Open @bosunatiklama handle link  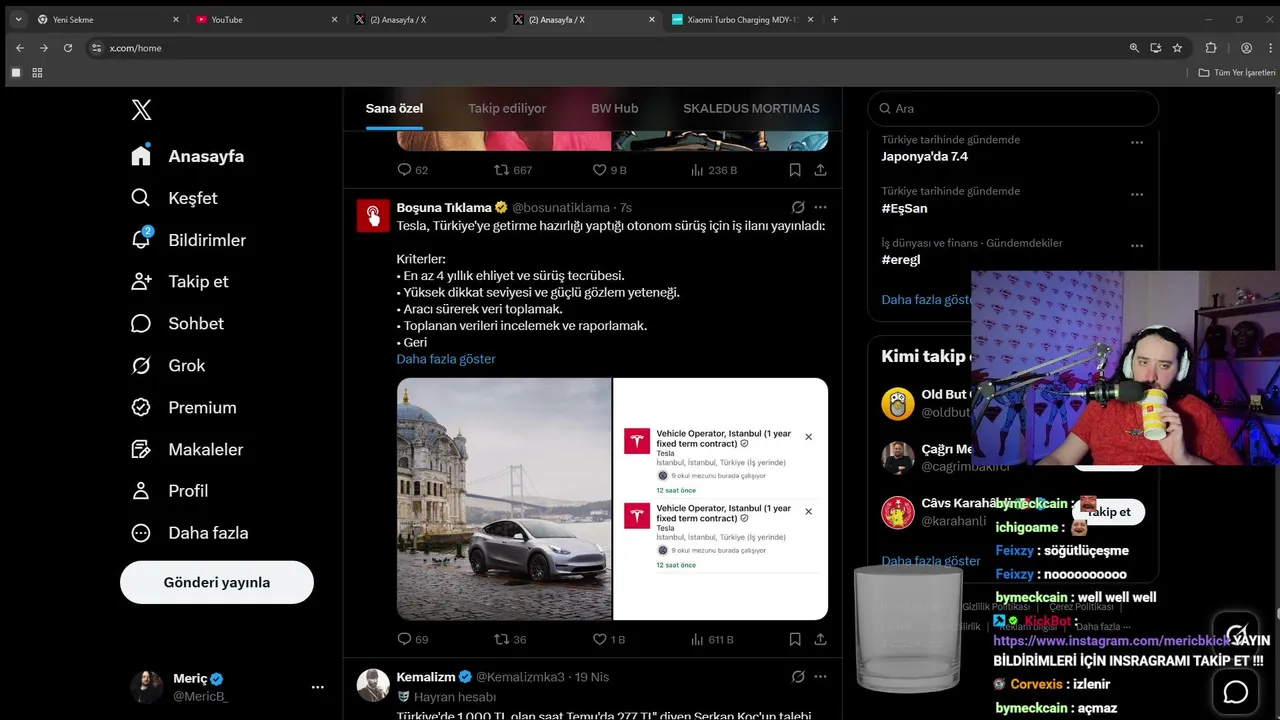coord(561,207)
